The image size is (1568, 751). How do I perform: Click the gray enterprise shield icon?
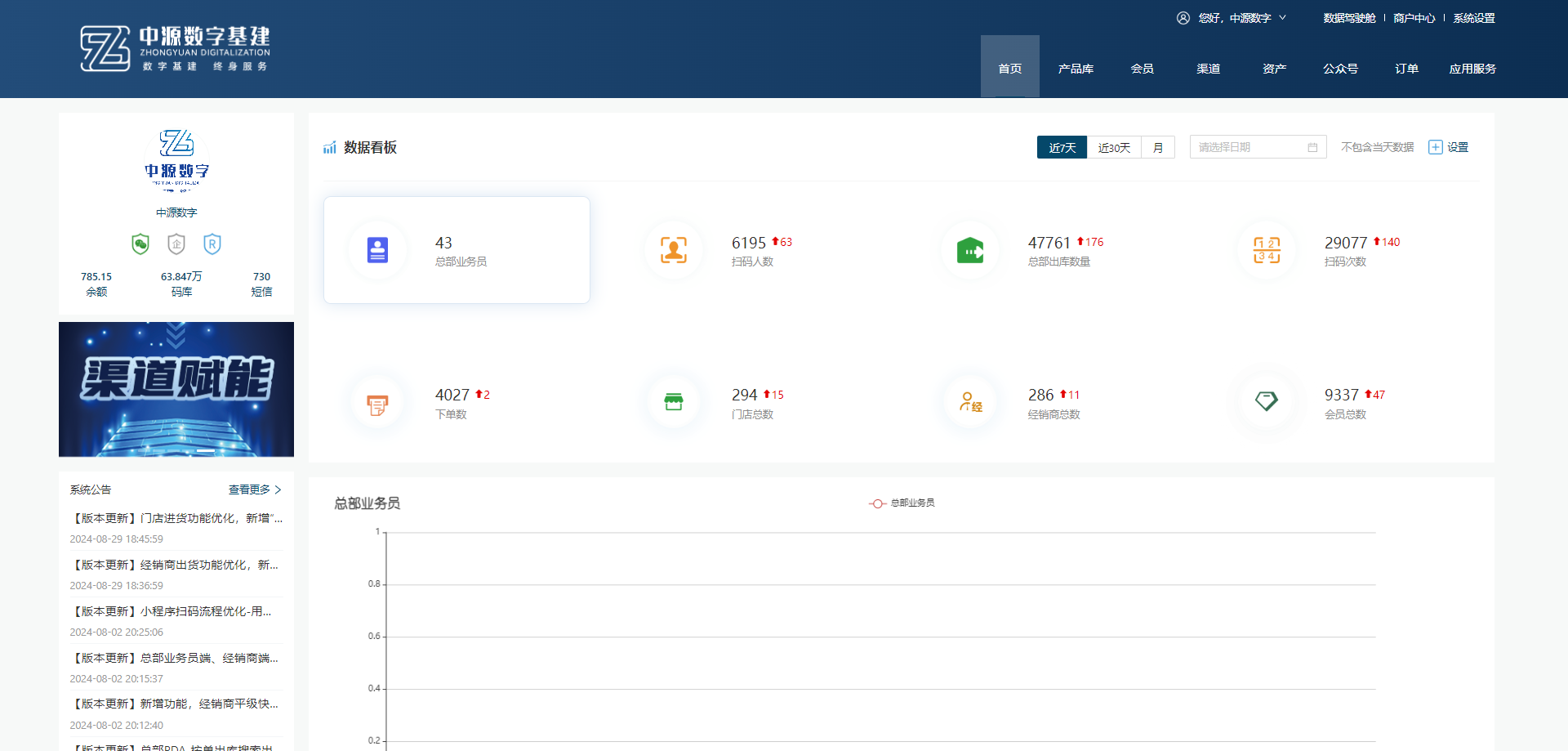pos(176,244)
